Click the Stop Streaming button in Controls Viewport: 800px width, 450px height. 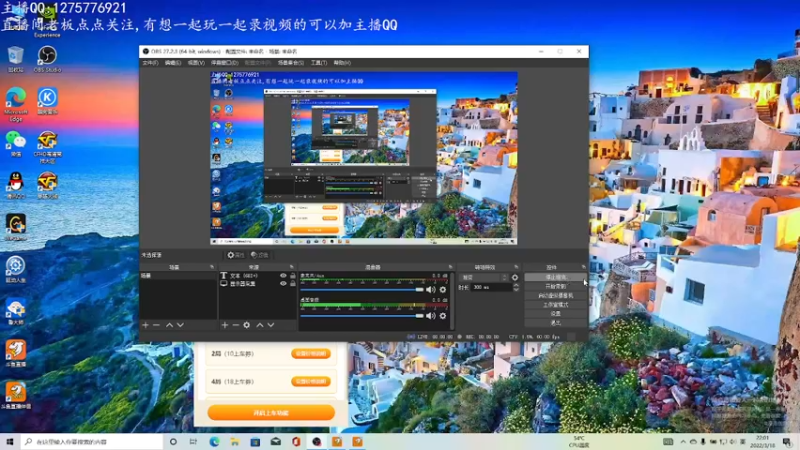click(x=555, y=277)
